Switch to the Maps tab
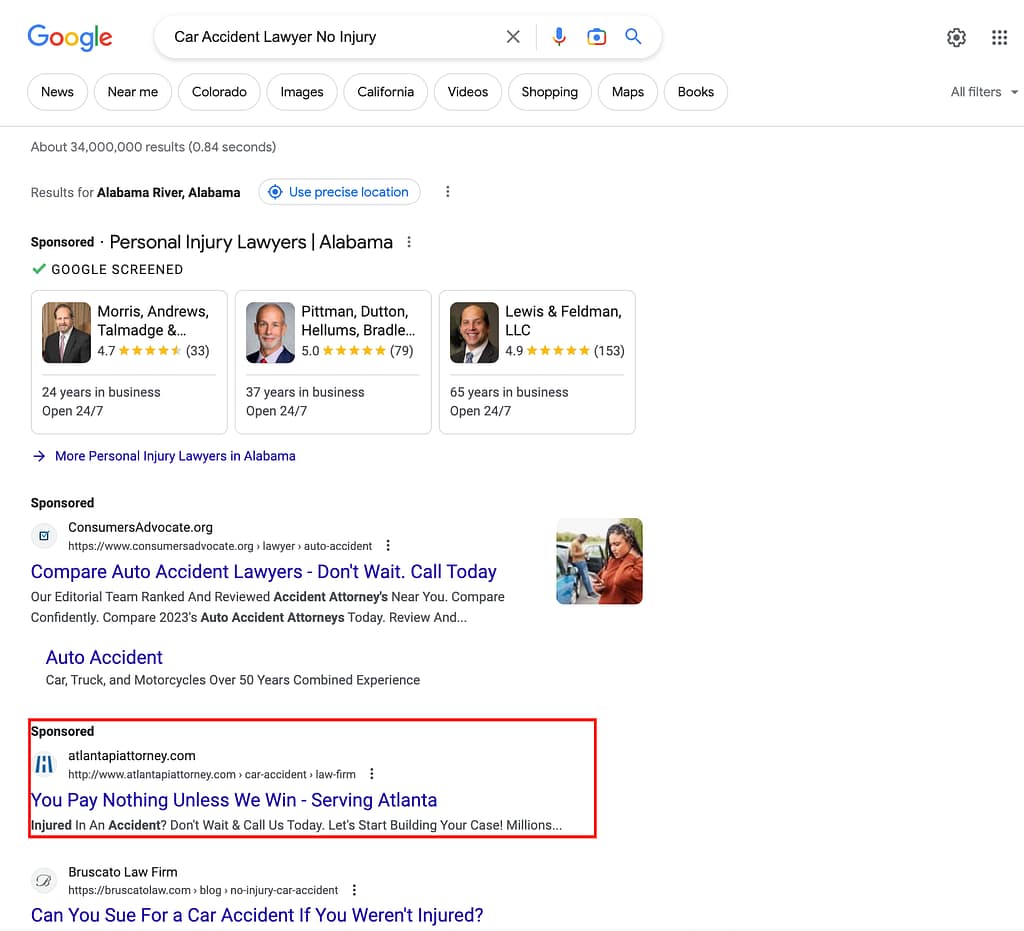 coord(628,92)
